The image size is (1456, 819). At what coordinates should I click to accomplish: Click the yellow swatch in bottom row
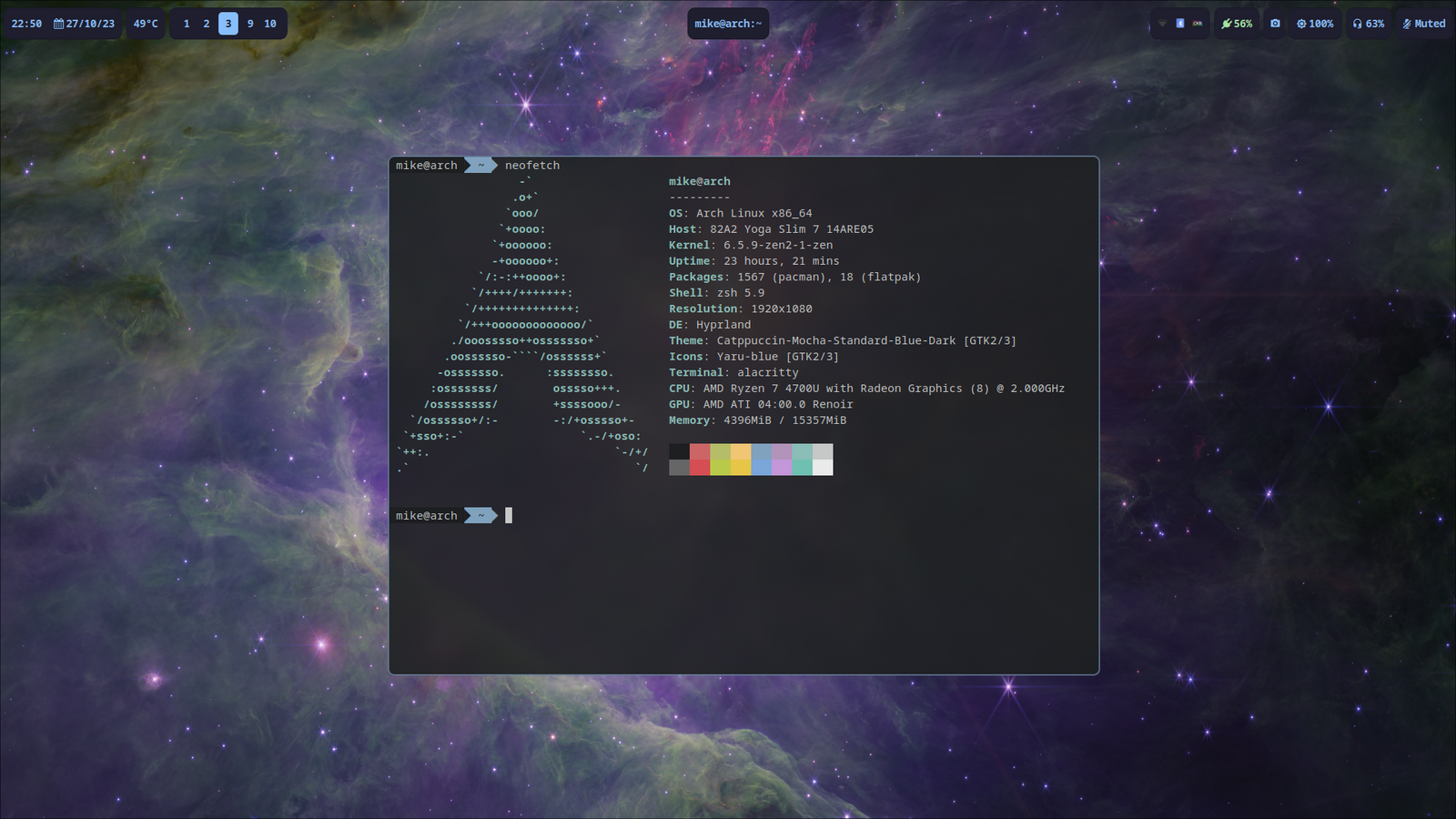coord(741,468)
